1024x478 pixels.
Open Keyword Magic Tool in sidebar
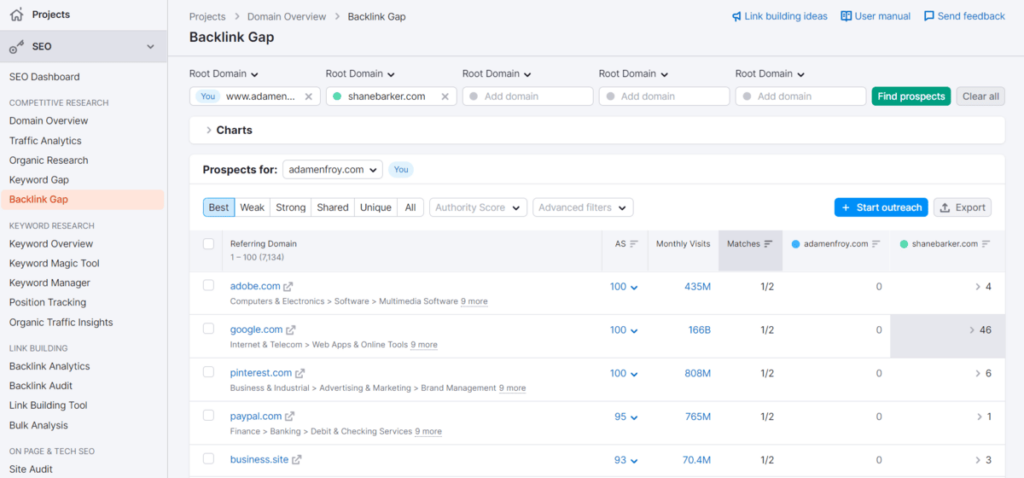(54, 263)
